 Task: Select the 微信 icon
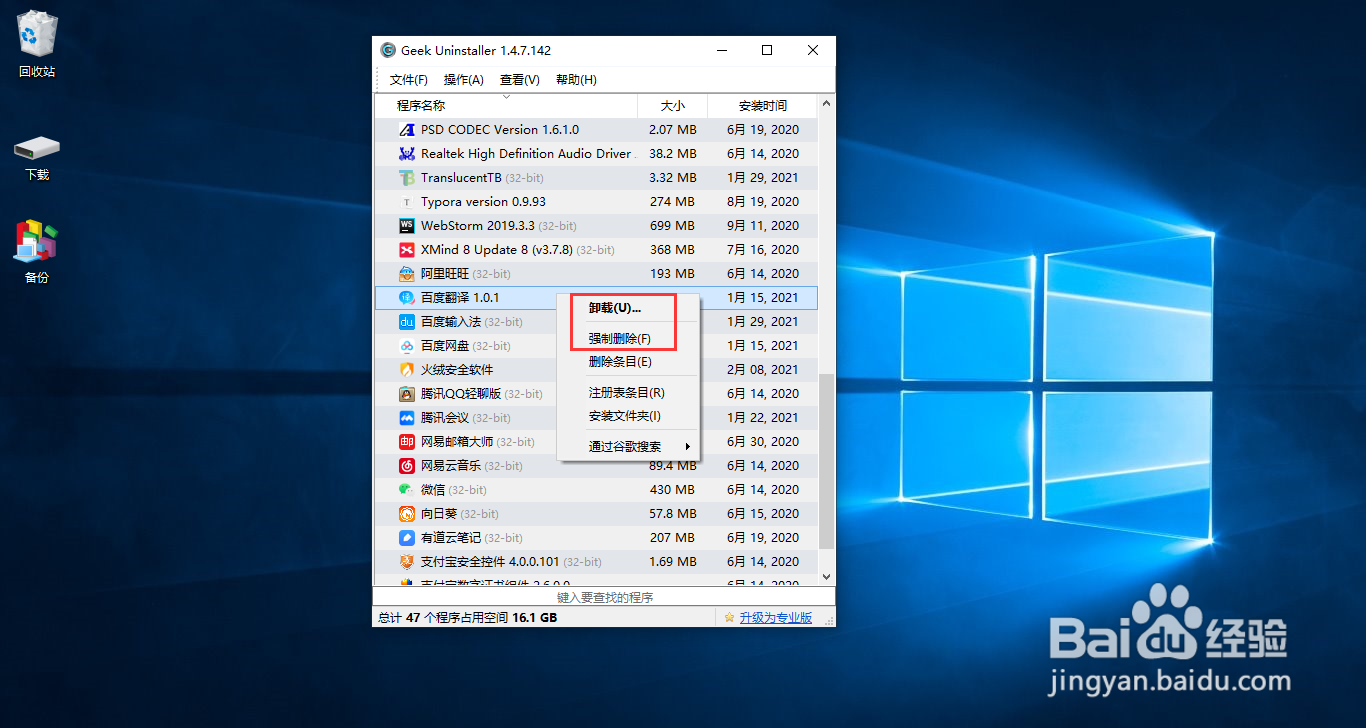click(x=406, y=490)
